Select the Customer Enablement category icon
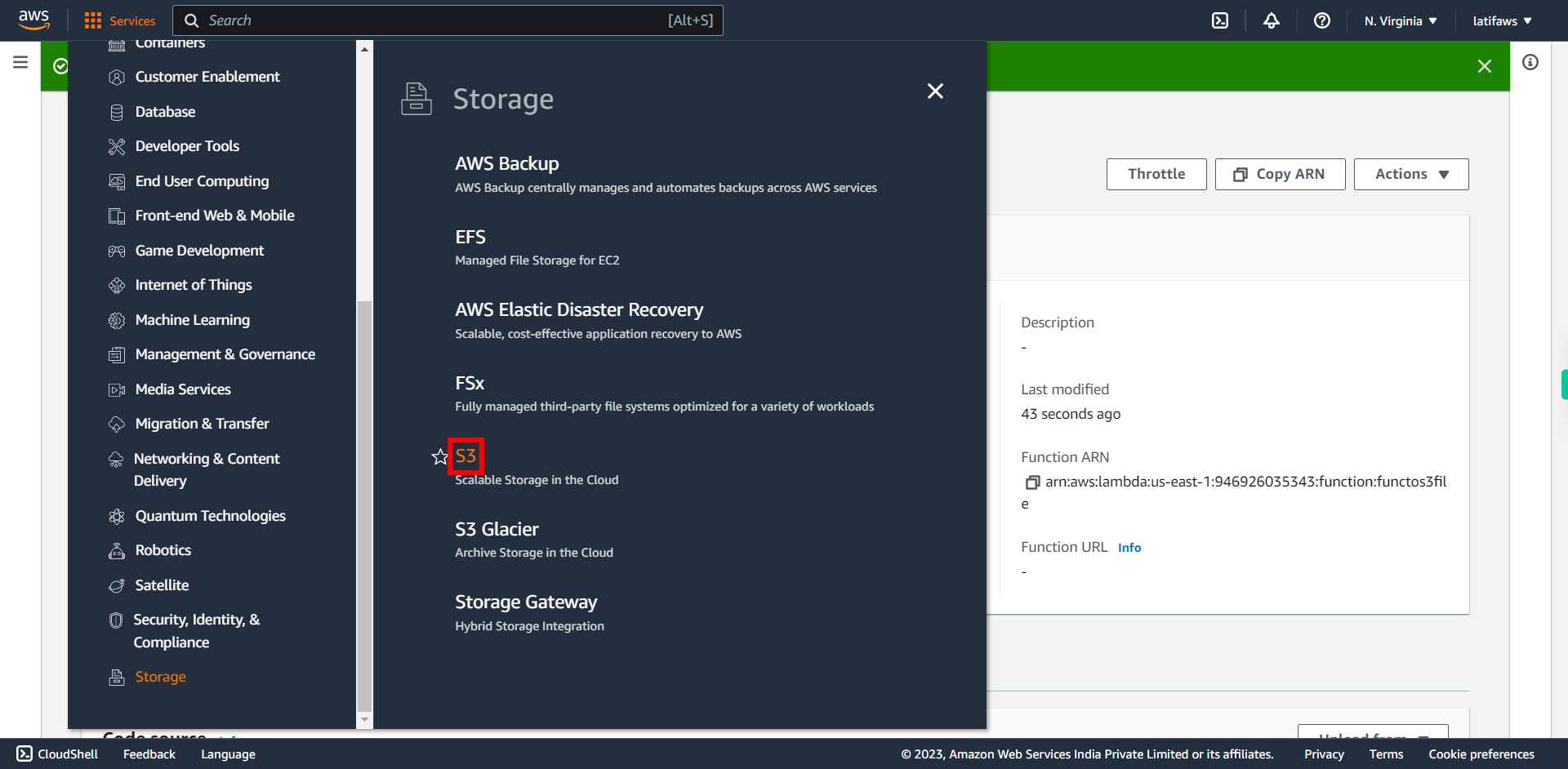The width and height of the screenshot is (1568, 769). coord(117,77)
